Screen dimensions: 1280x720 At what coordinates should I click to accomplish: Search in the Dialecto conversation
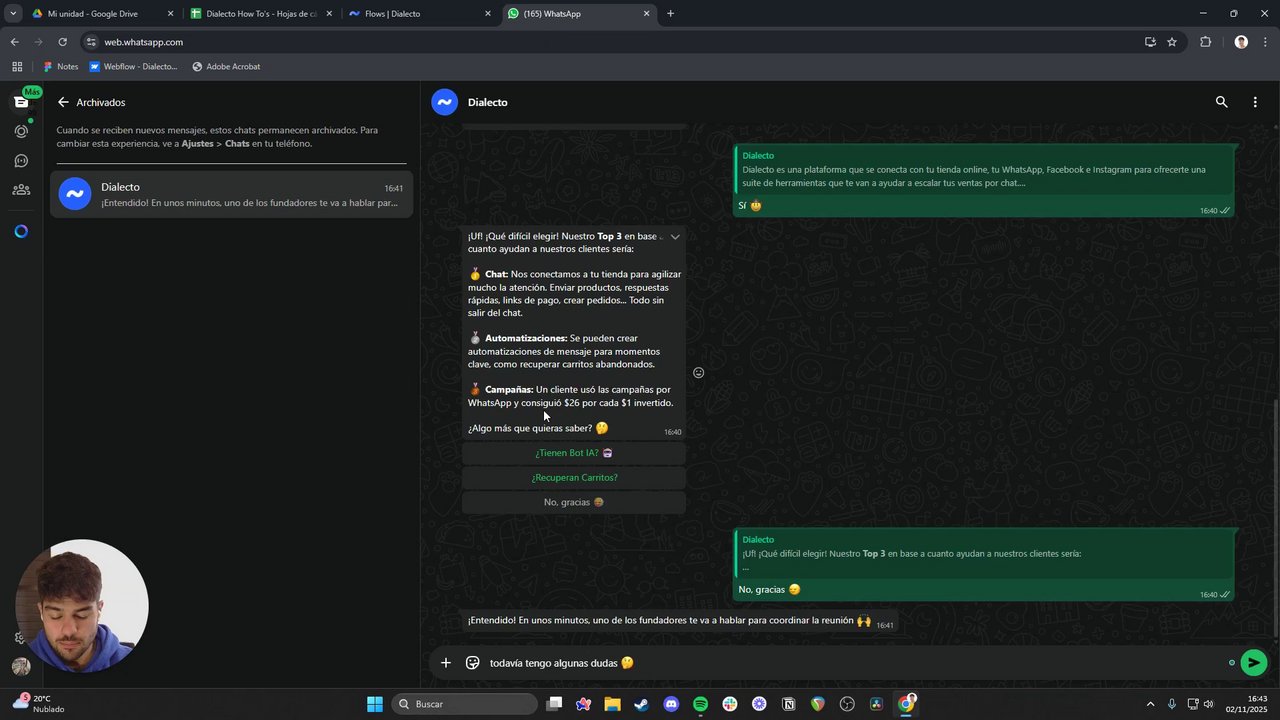[1221, 102]
